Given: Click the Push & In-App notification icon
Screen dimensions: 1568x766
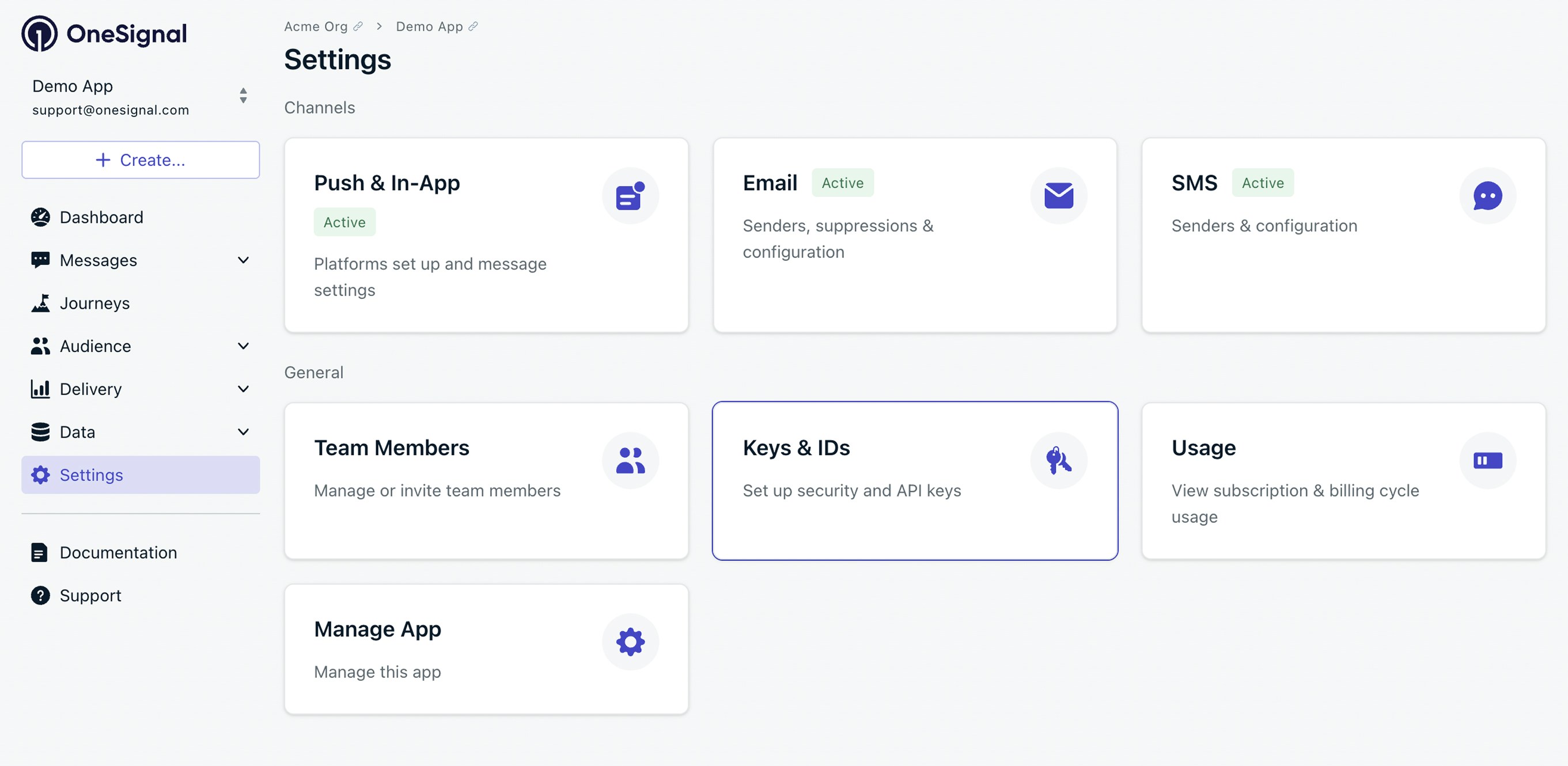Looking at the screenshot, I should [630, 196].
